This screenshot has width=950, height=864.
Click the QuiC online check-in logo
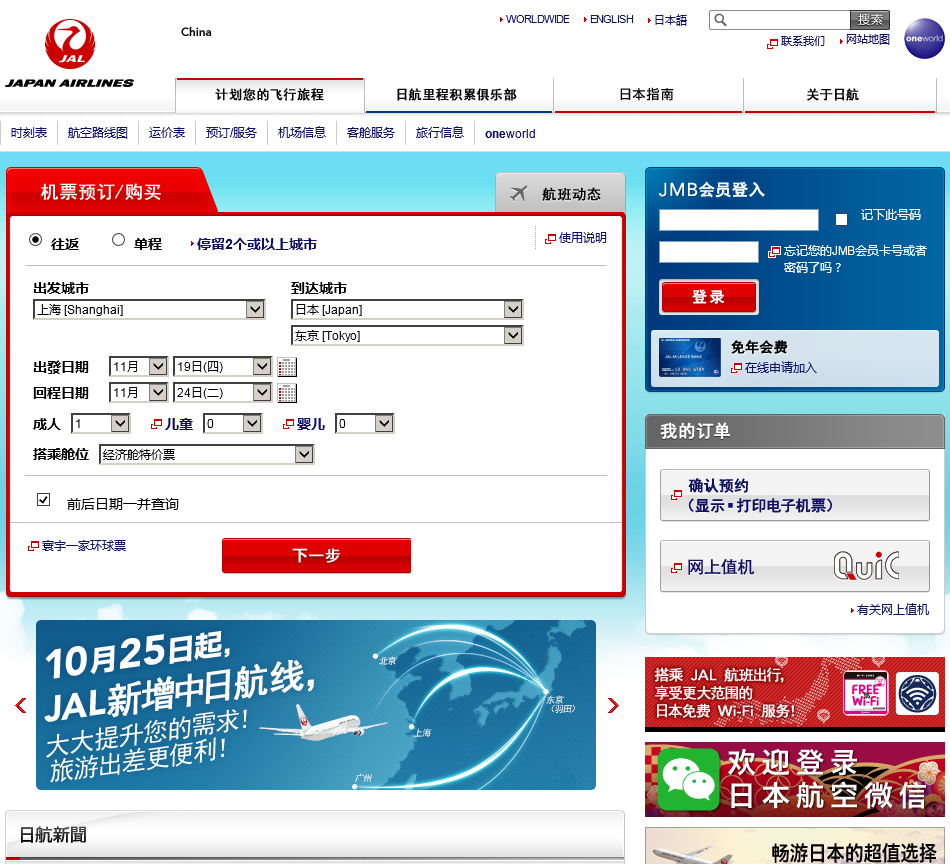tap(866, 566)
